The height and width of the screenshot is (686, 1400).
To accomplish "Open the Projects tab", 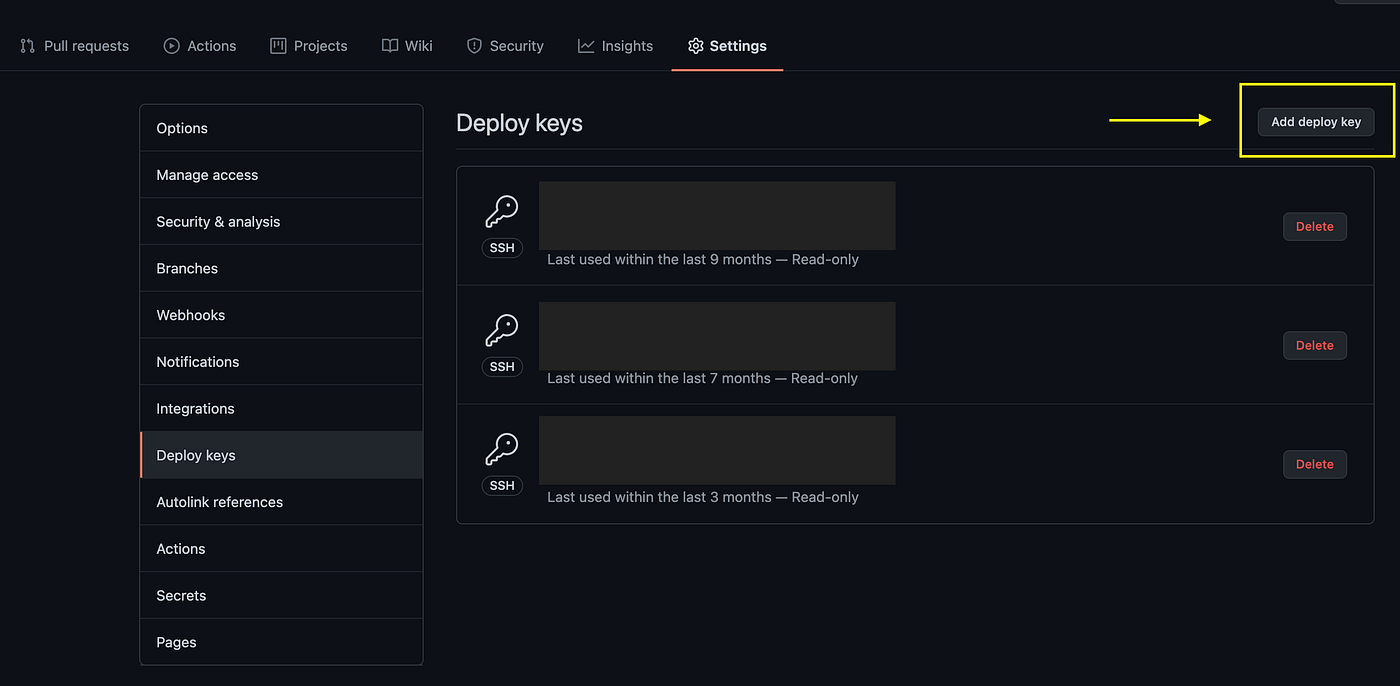I will click(x=309, y=46).
